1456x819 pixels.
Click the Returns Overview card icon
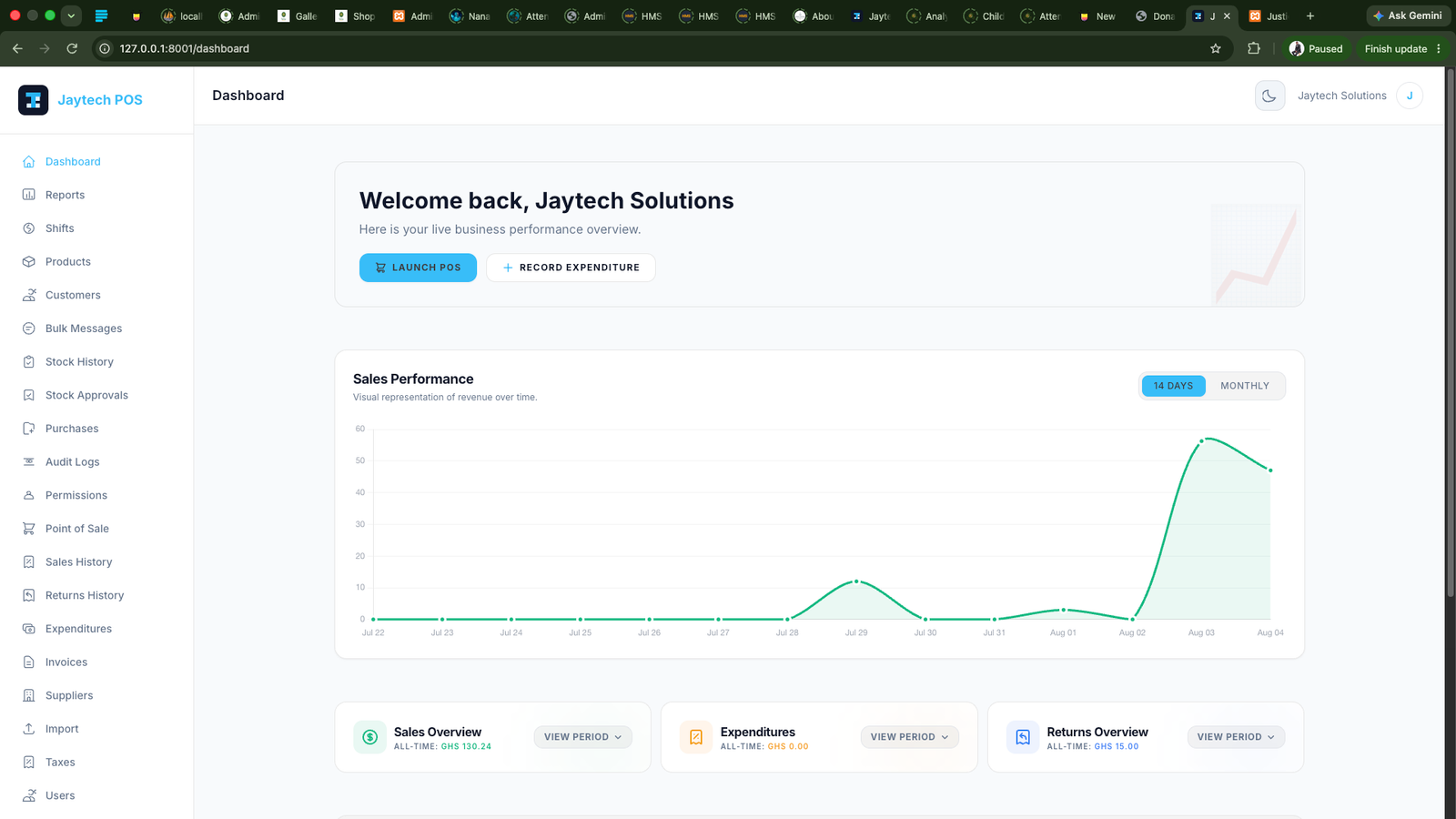(1023, 737)
